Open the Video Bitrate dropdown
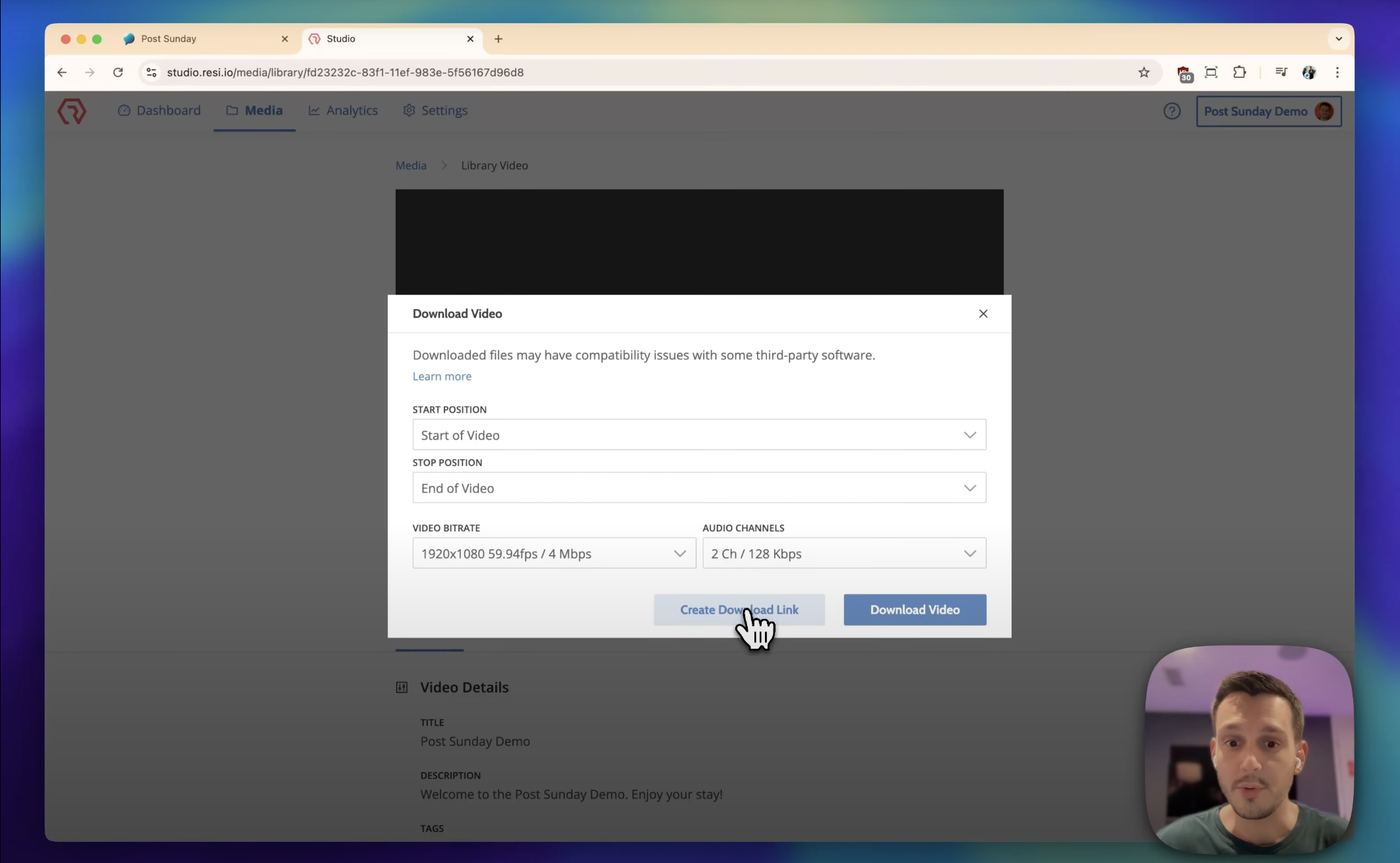The height and width of the screenshot is (863, 1400). (x=554, y=554)
